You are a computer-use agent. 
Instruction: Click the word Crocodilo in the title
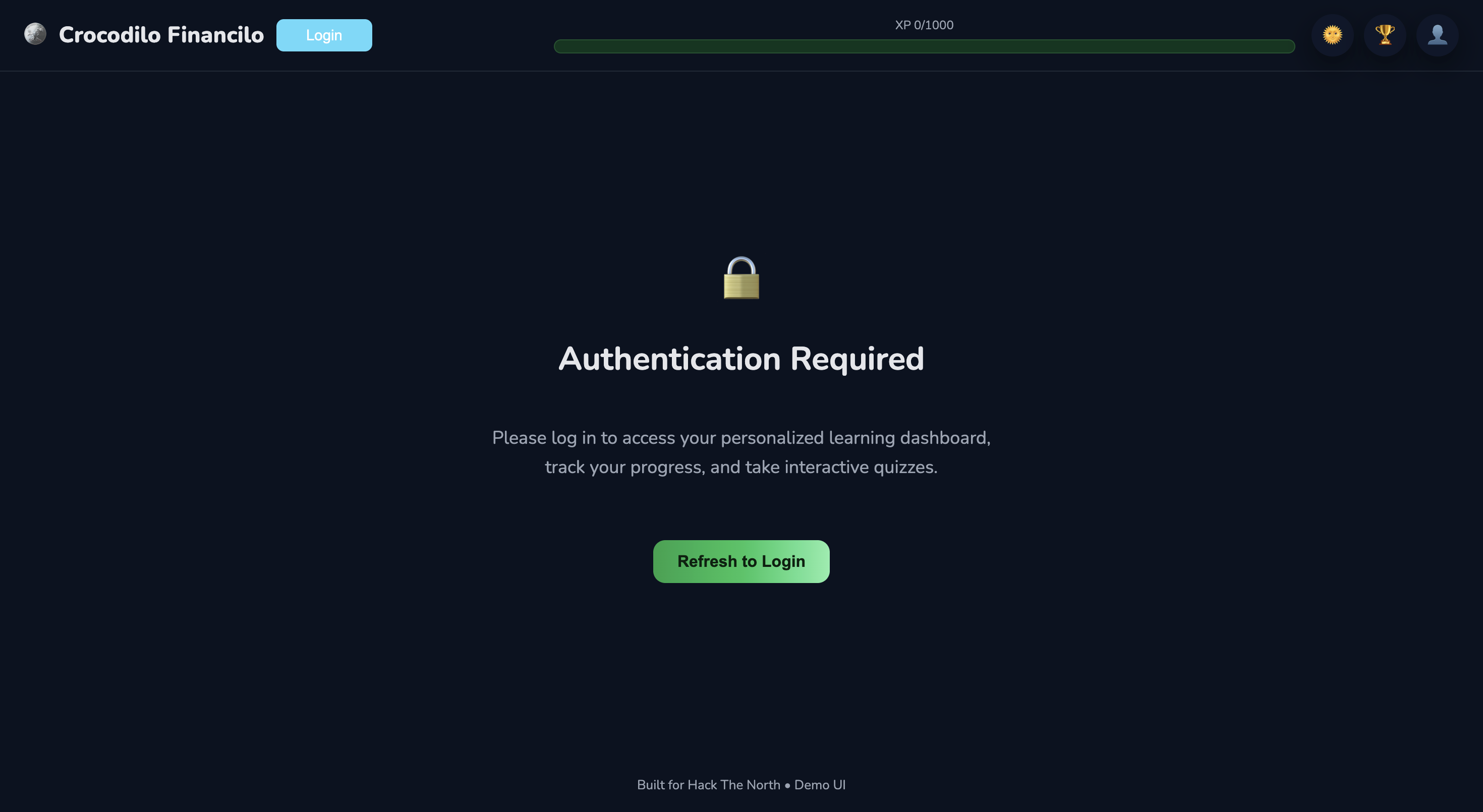tap(110, 34)
